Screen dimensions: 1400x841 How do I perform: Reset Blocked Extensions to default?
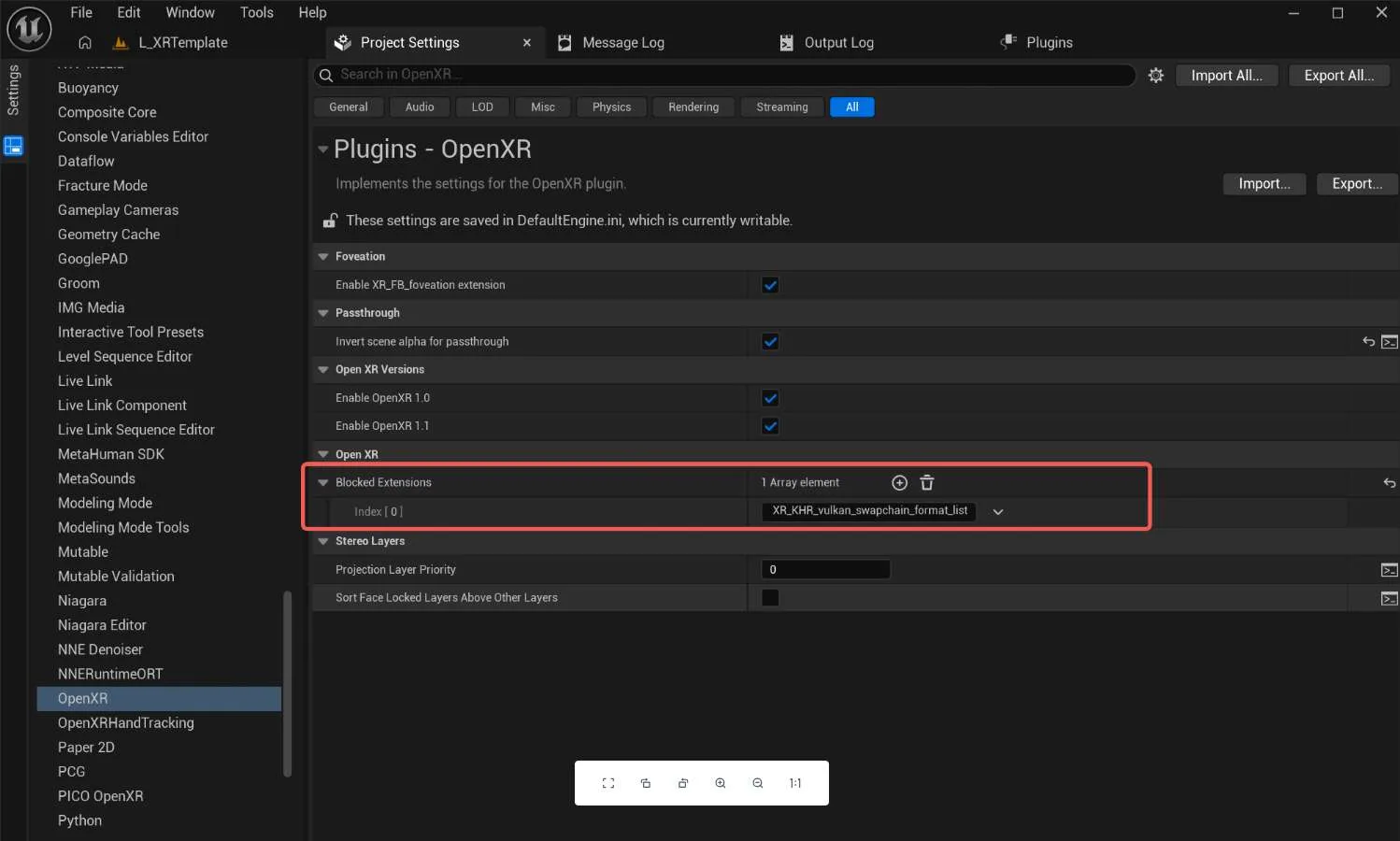(x=1390, y=483)
